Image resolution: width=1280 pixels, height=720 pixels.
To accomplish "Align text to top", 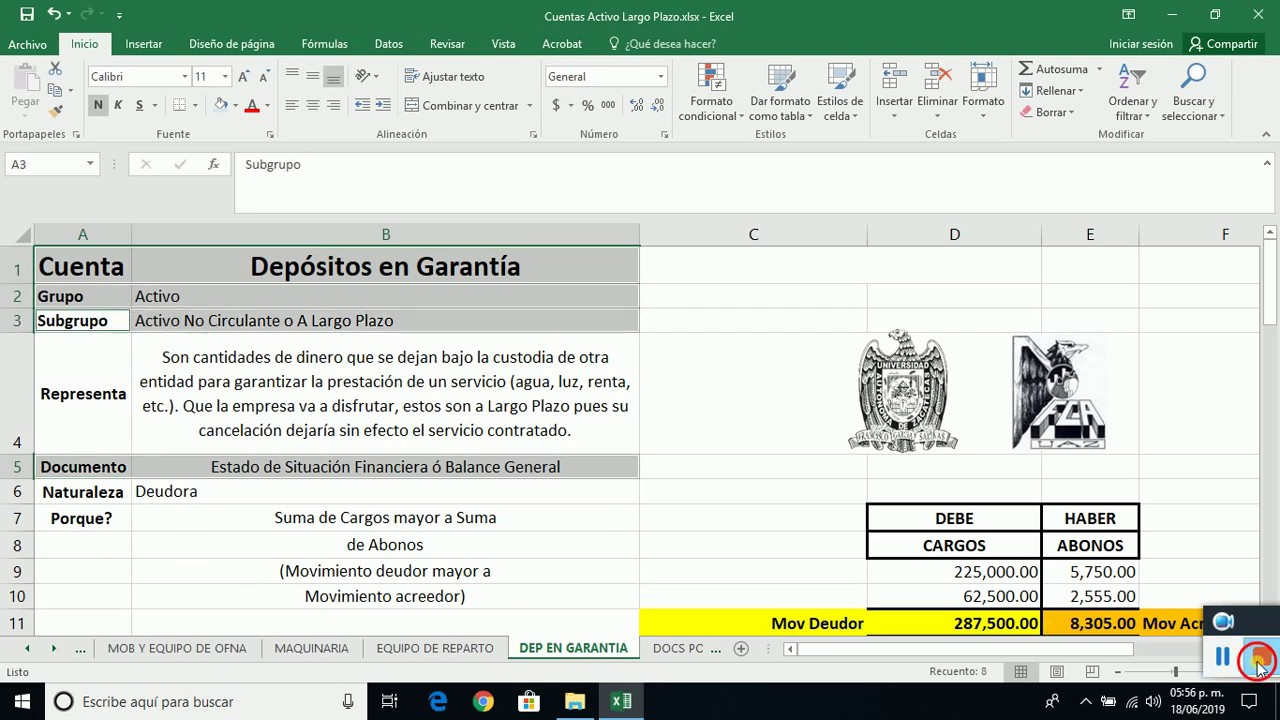I will click(292, 76).
